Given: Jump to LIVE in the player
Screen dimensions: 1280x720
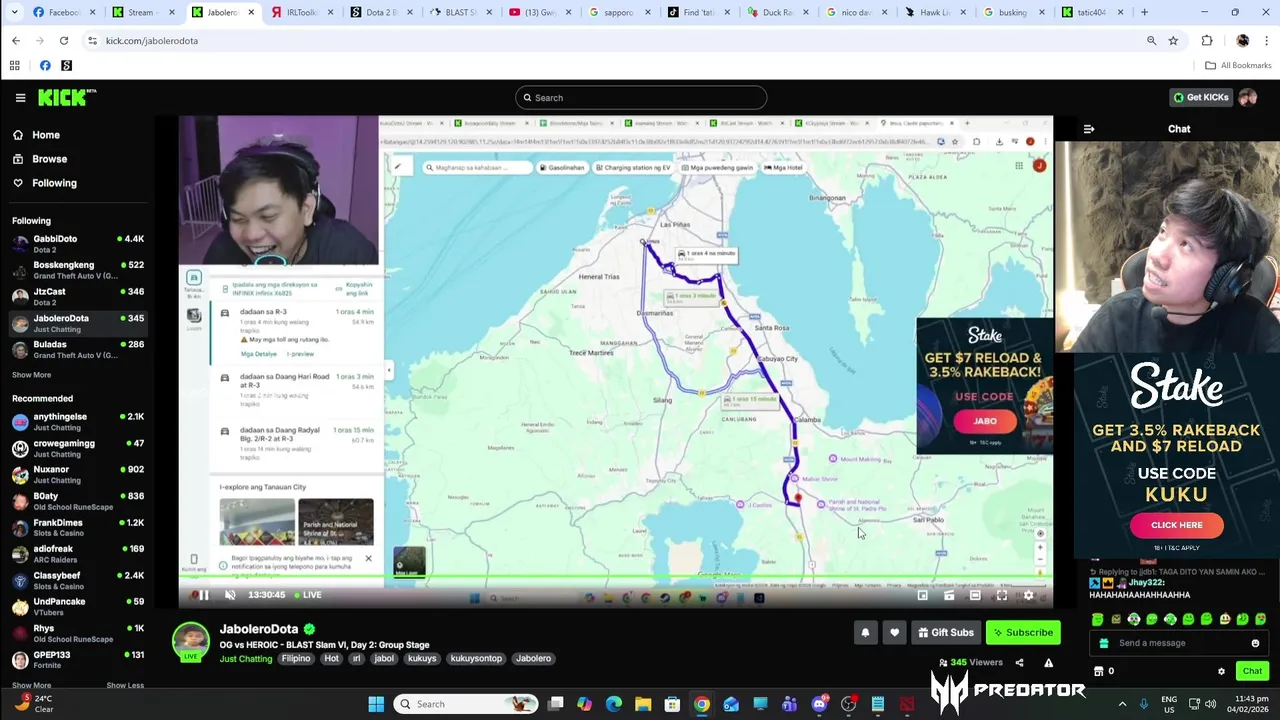Looking at the screenshot, I should 308,595.
